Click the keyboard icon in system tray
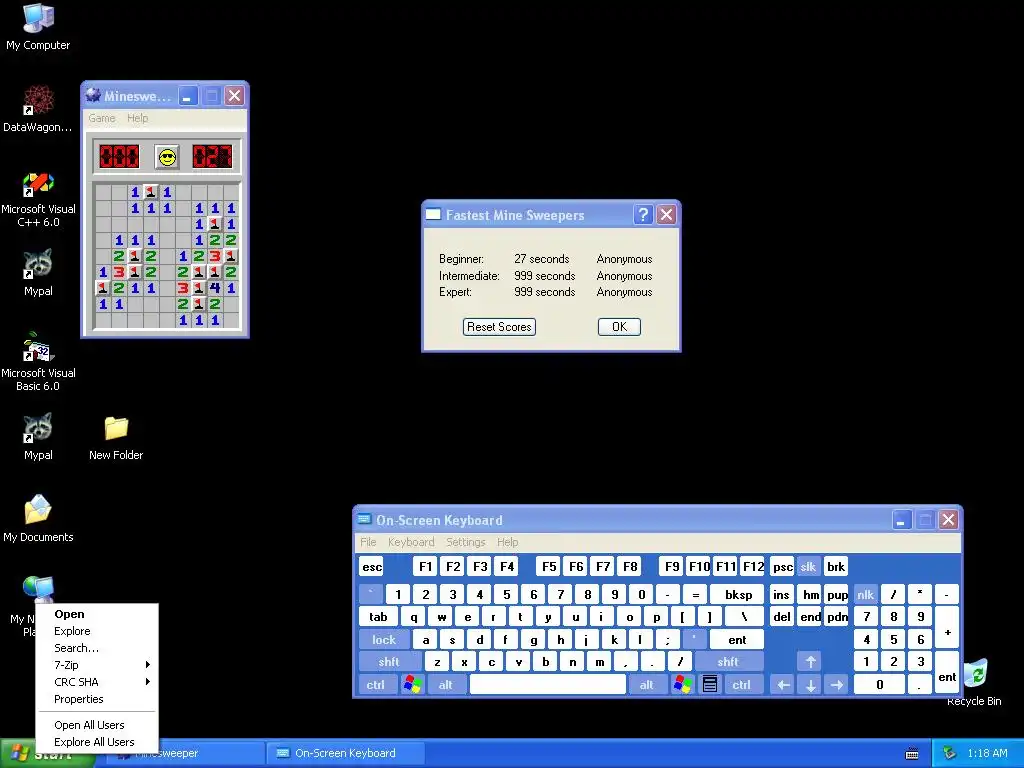The height and width of the screenshot is (768, 1024). tap(912, 754)
